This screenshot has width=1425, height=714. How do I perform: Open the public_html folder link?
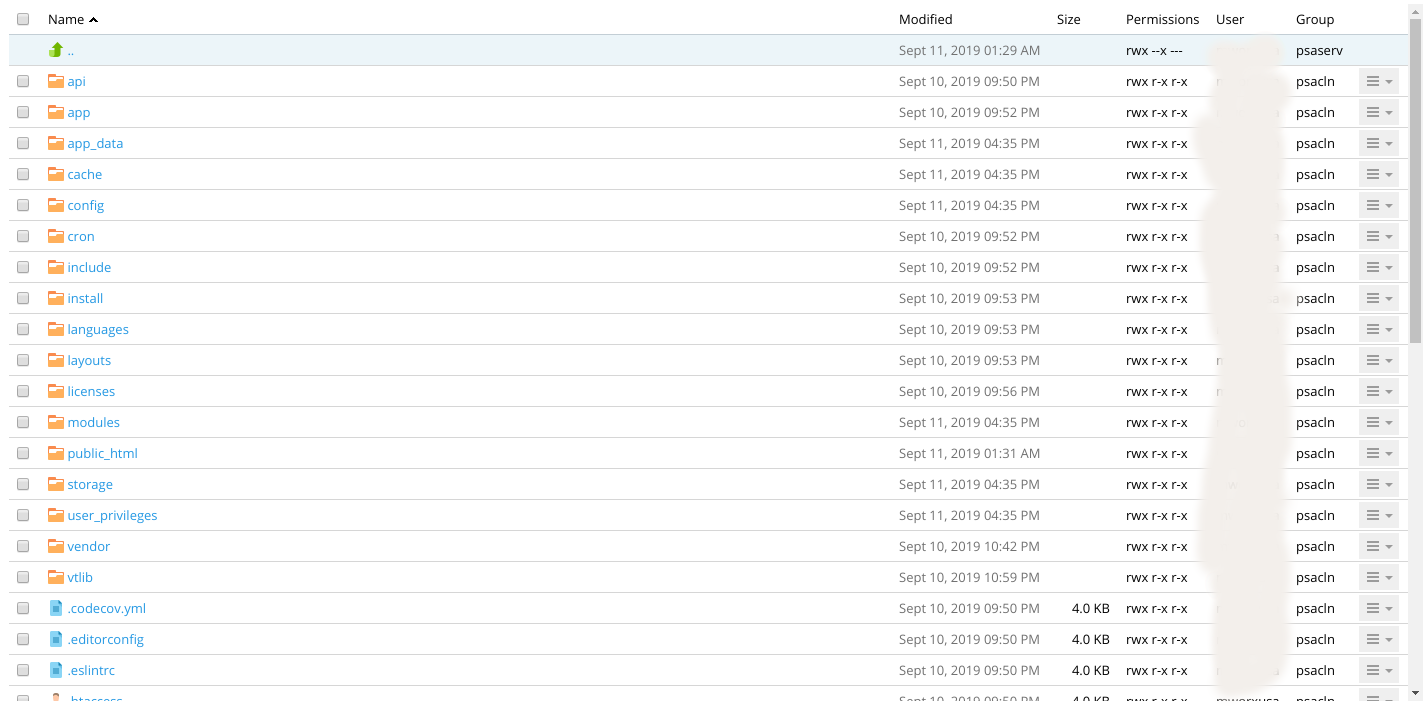[102, 453]
